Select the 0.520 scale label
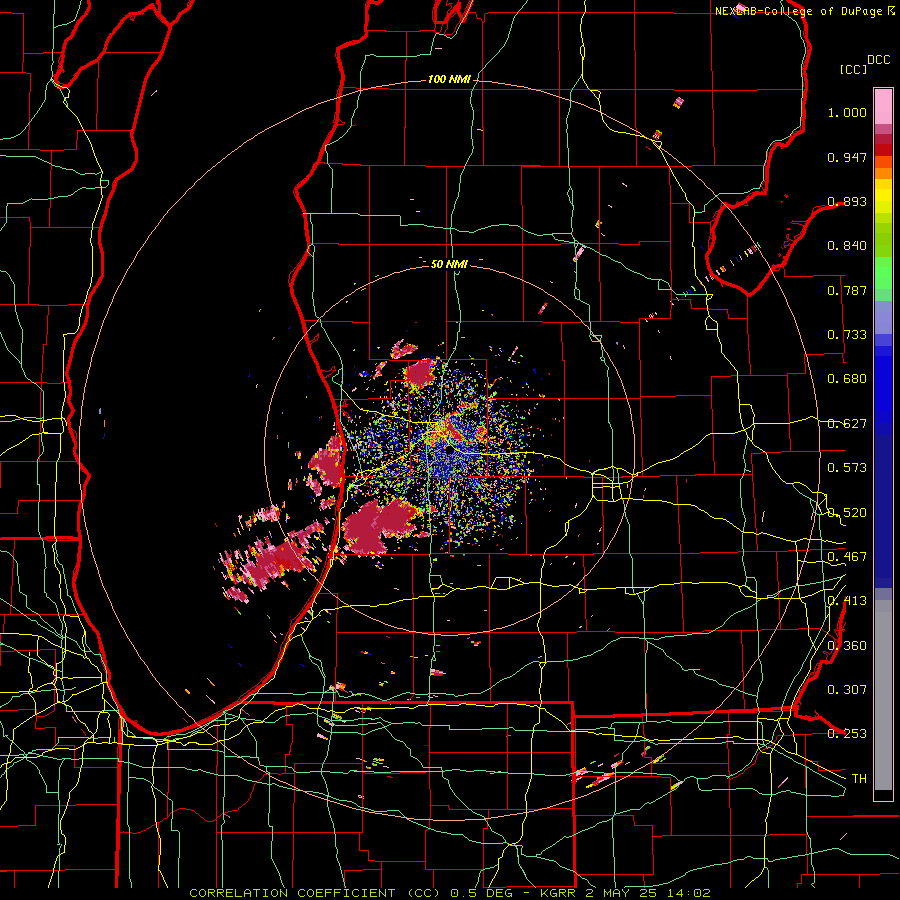 tap(847, 513)
